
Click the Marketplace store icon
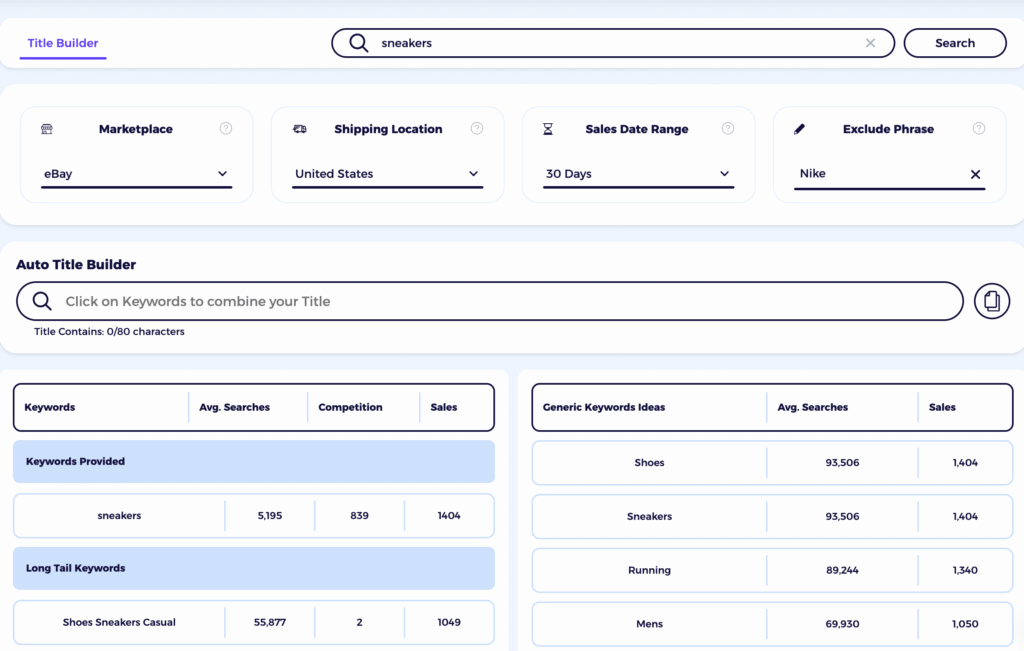(45, 129)
